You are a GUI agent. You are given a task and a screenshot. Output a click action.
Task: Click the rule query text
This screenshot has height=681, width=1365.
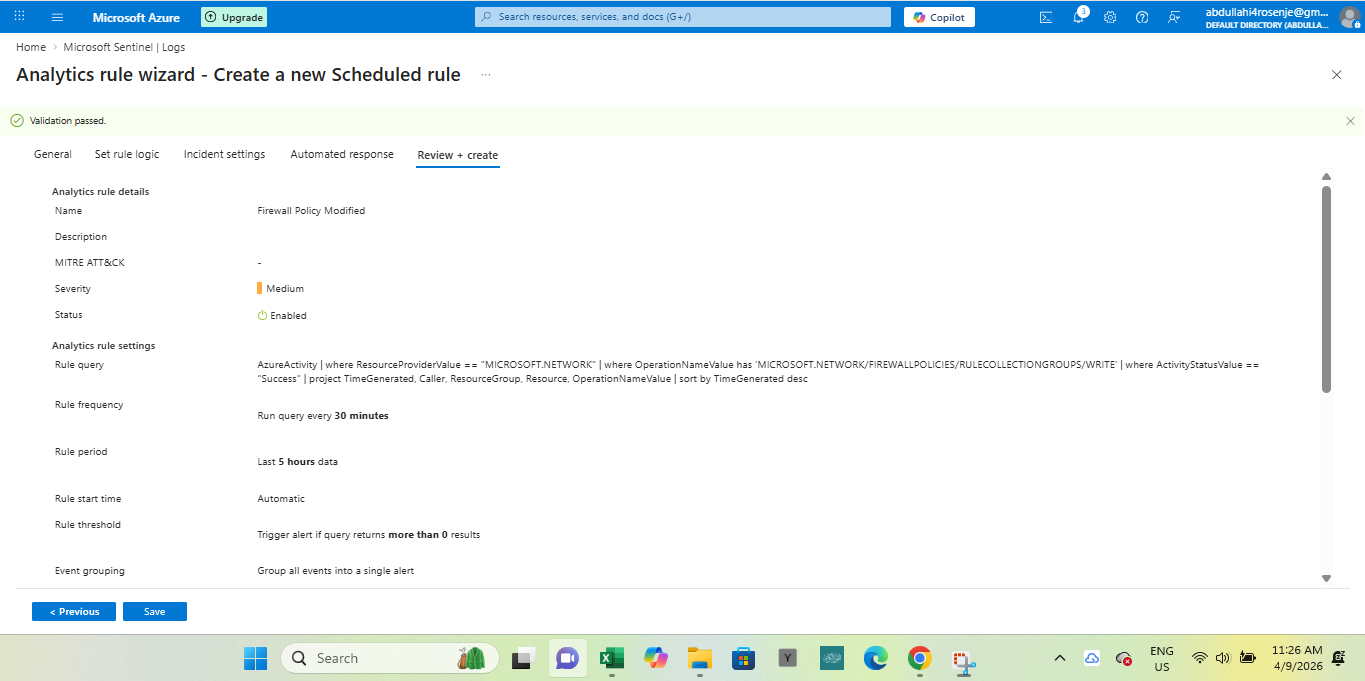tap(758, 372)
